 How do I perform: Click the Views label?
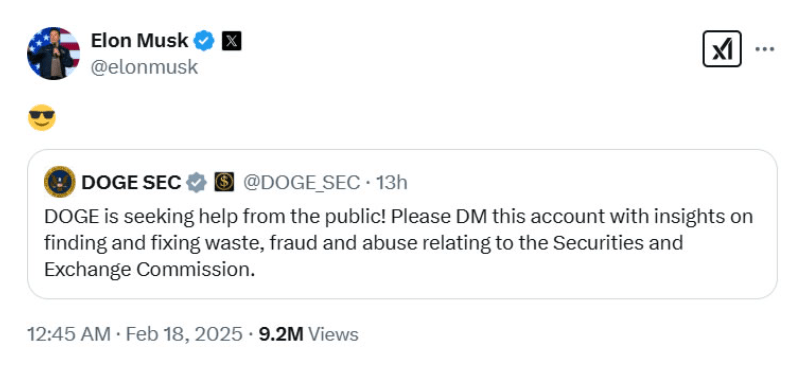point(333,334)
